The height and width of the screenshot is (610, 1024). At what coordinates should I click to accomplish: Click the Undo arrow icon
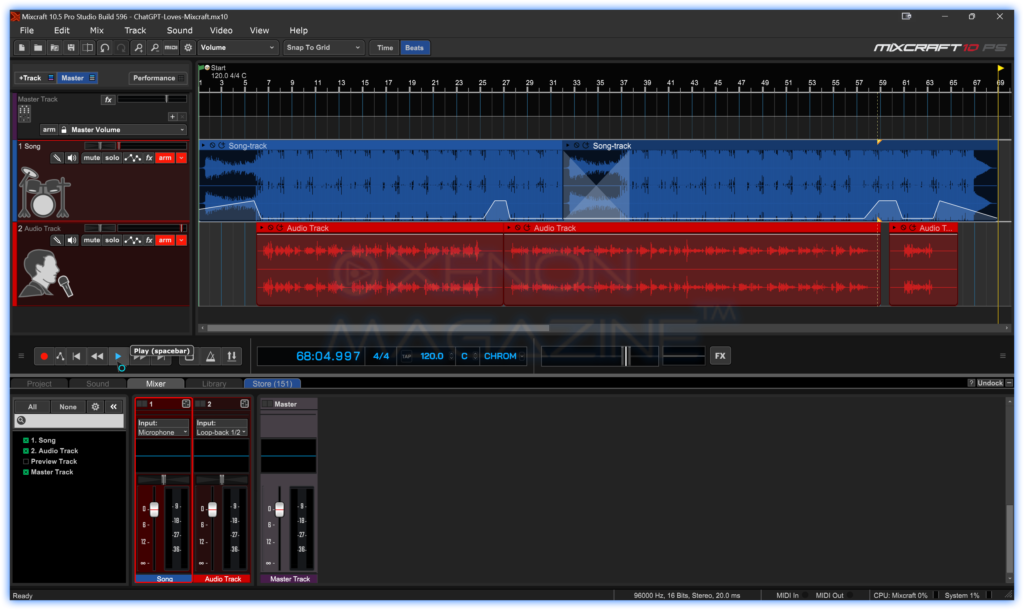[x=104, y=48]
